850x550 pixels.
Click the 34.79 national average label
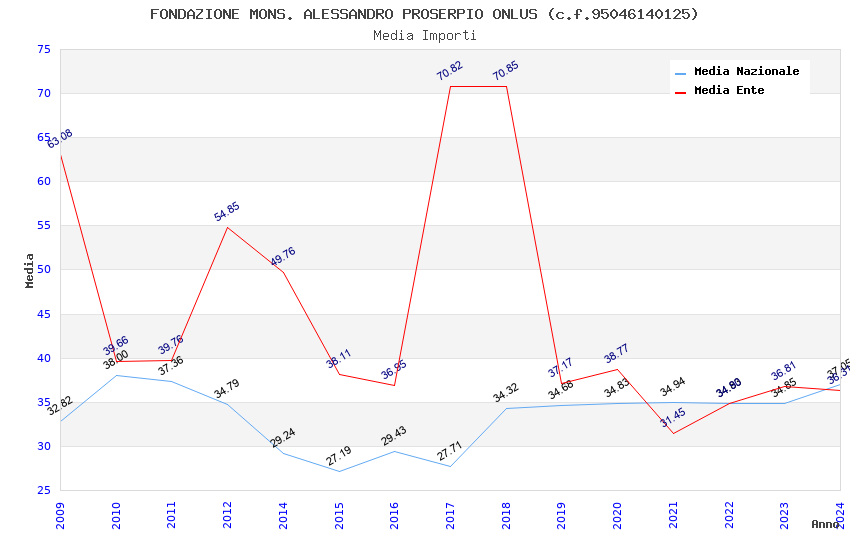[227, 389]
